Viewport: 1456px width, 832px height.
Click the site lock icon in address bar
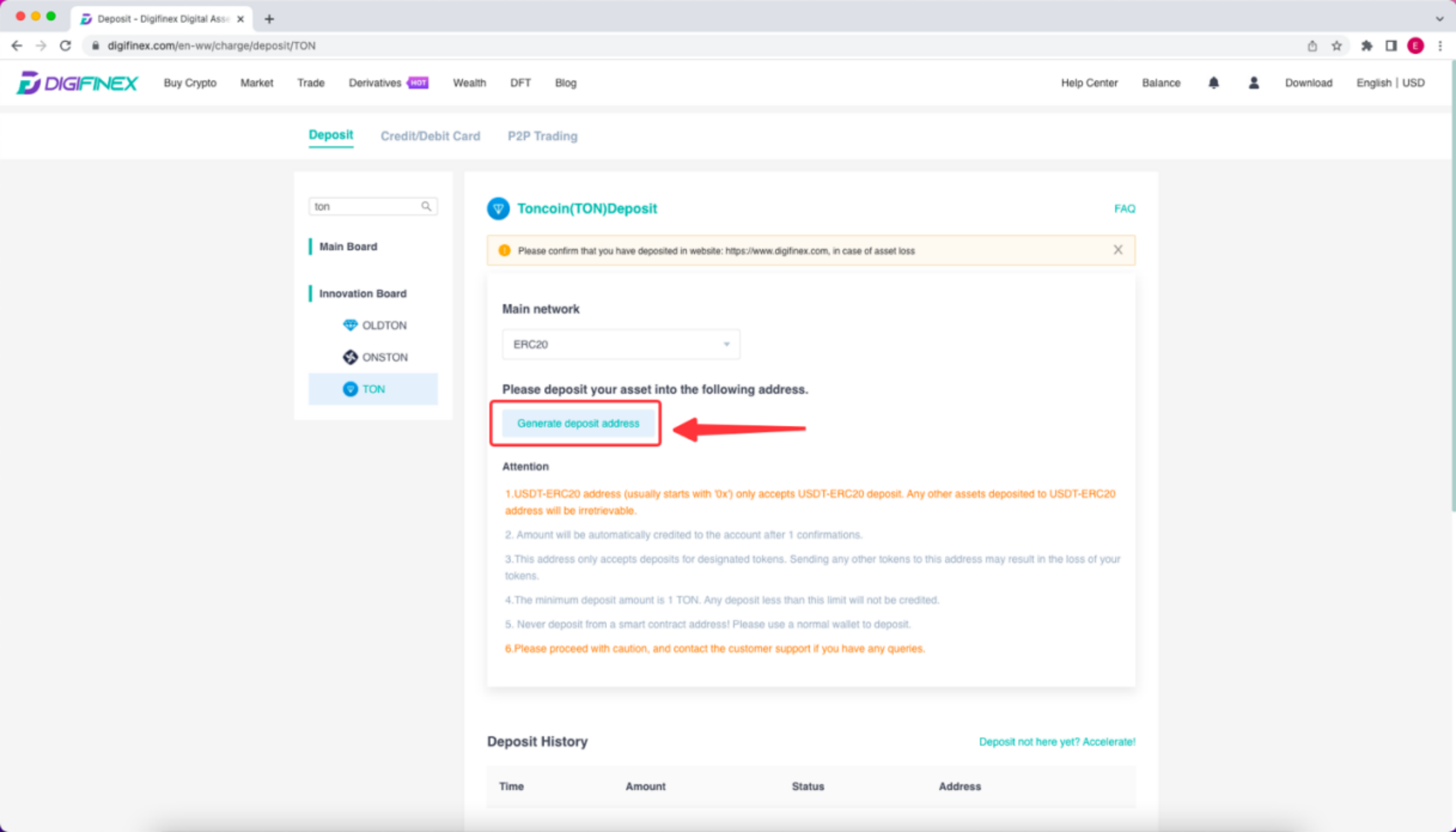[x=96, y=46]
